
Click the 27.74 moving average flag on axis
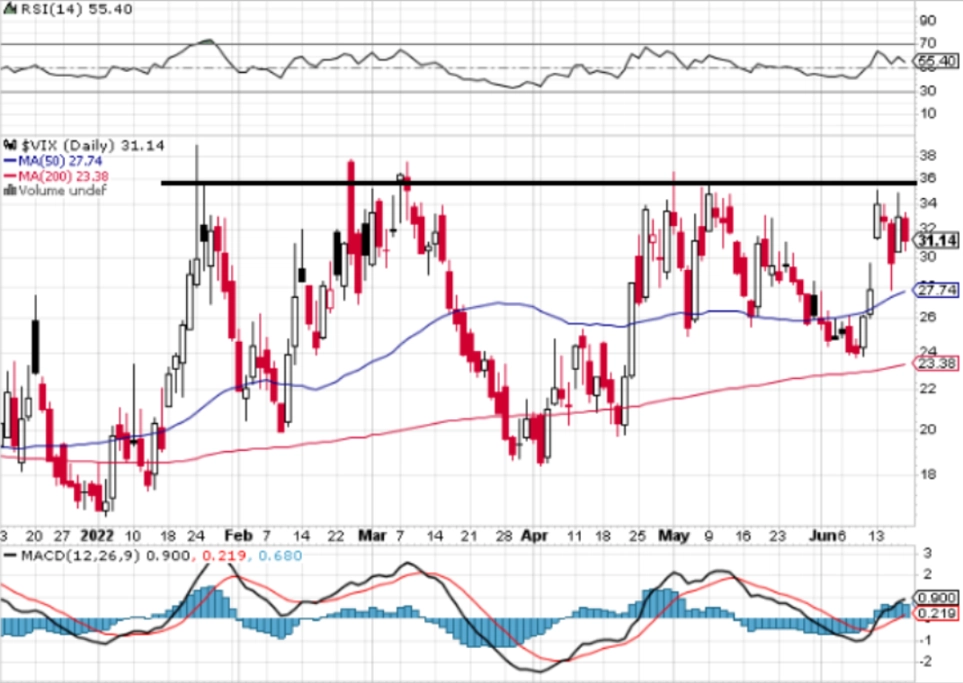pyautogui.click(x=937, y=290)
